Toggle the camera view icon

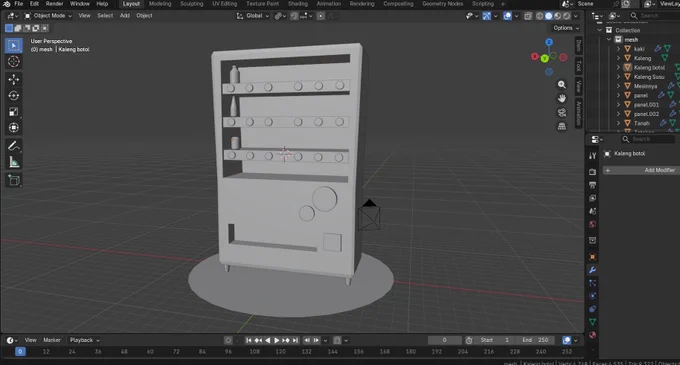click(562, 112)
